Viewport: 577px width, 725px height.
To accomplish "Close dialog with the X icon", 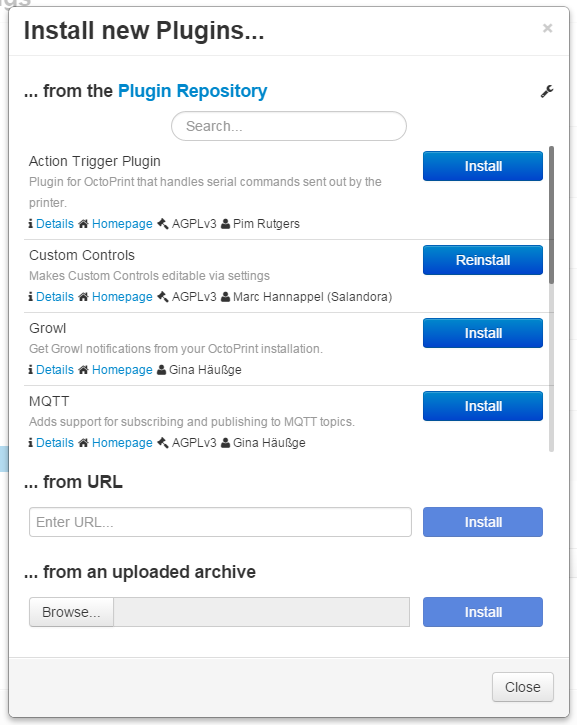I will click(547, 28).
